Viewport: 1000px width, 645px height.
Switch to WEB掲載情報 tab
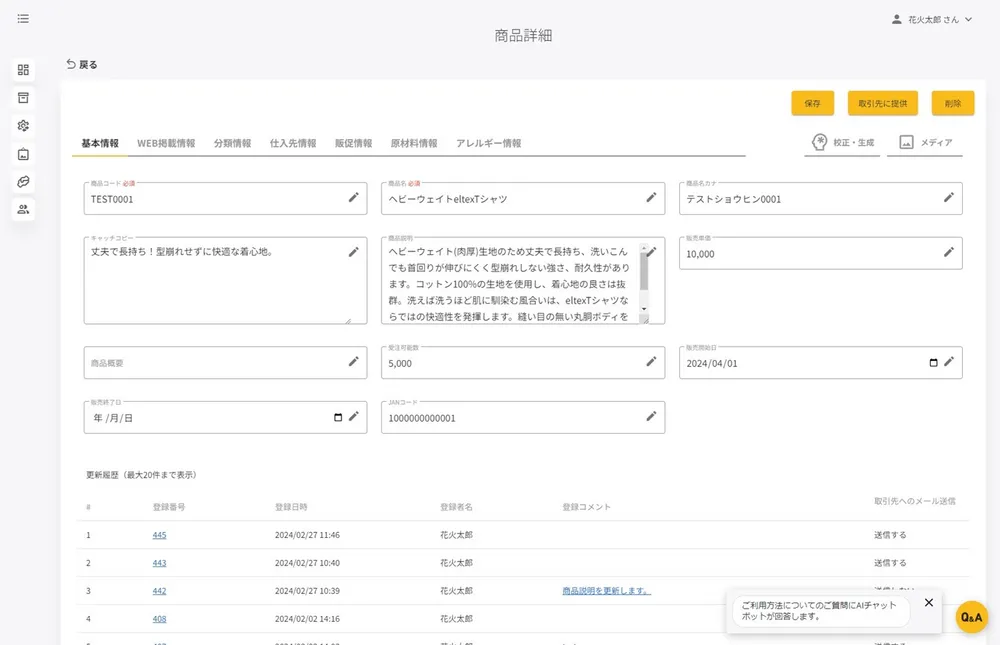166,143
